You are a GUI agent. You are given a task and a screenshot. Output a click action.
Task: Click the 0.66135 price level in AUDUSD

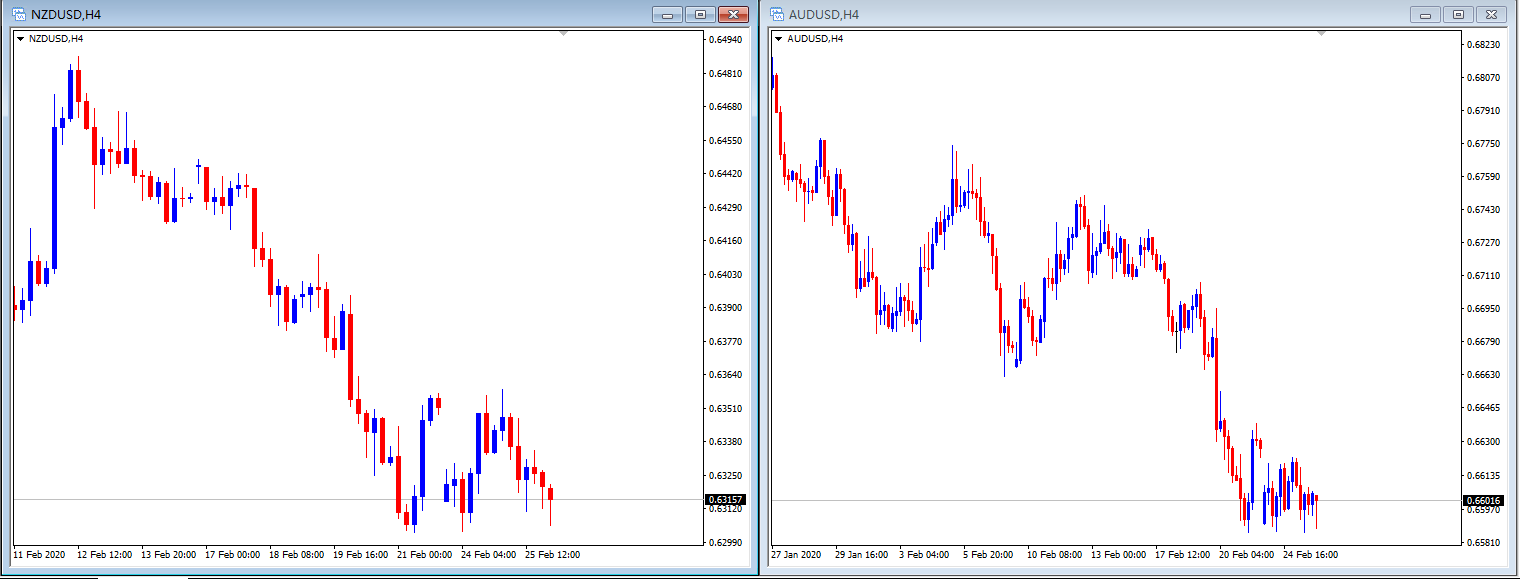click(1483, 476)
